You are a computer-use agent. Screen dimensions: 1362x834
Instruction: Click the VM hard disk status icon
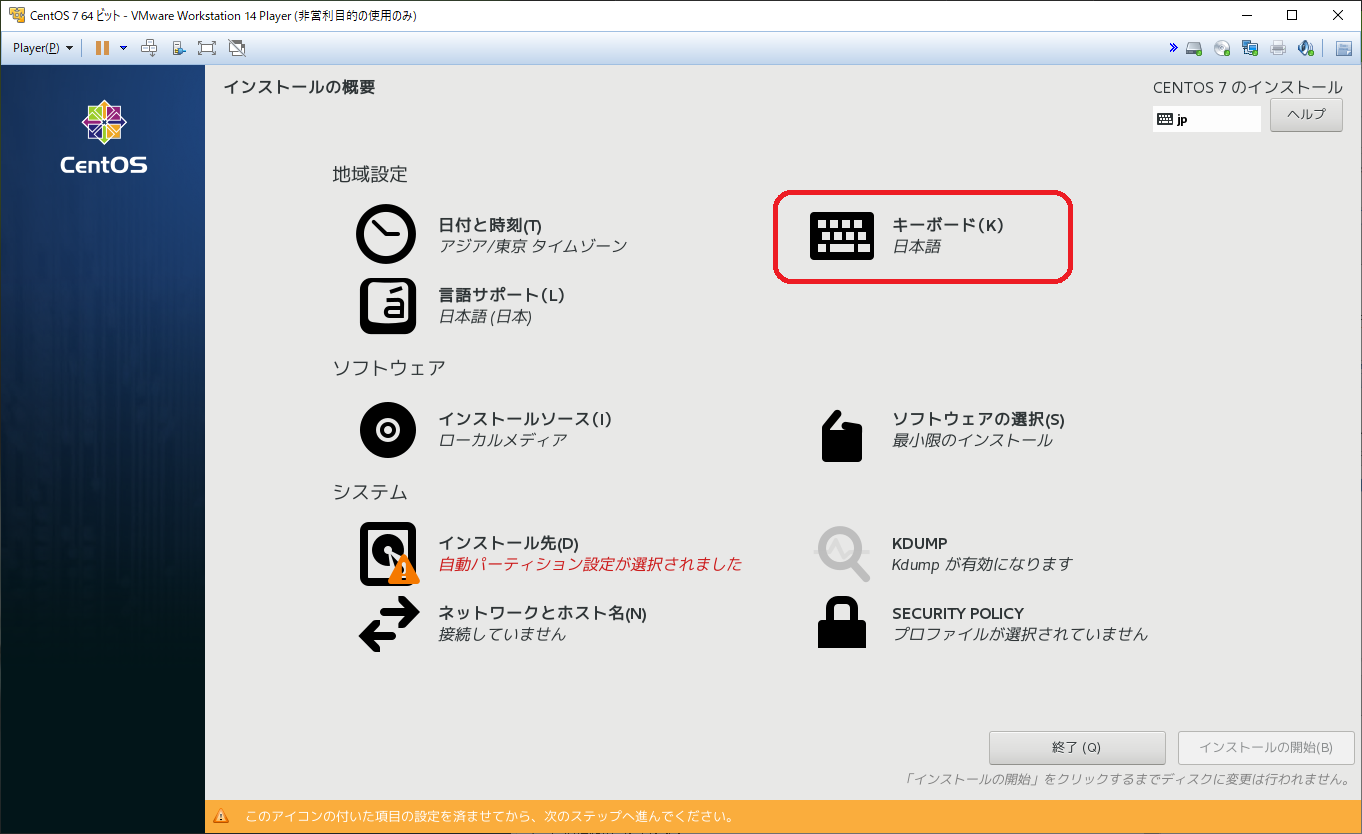coord(1193,47)
